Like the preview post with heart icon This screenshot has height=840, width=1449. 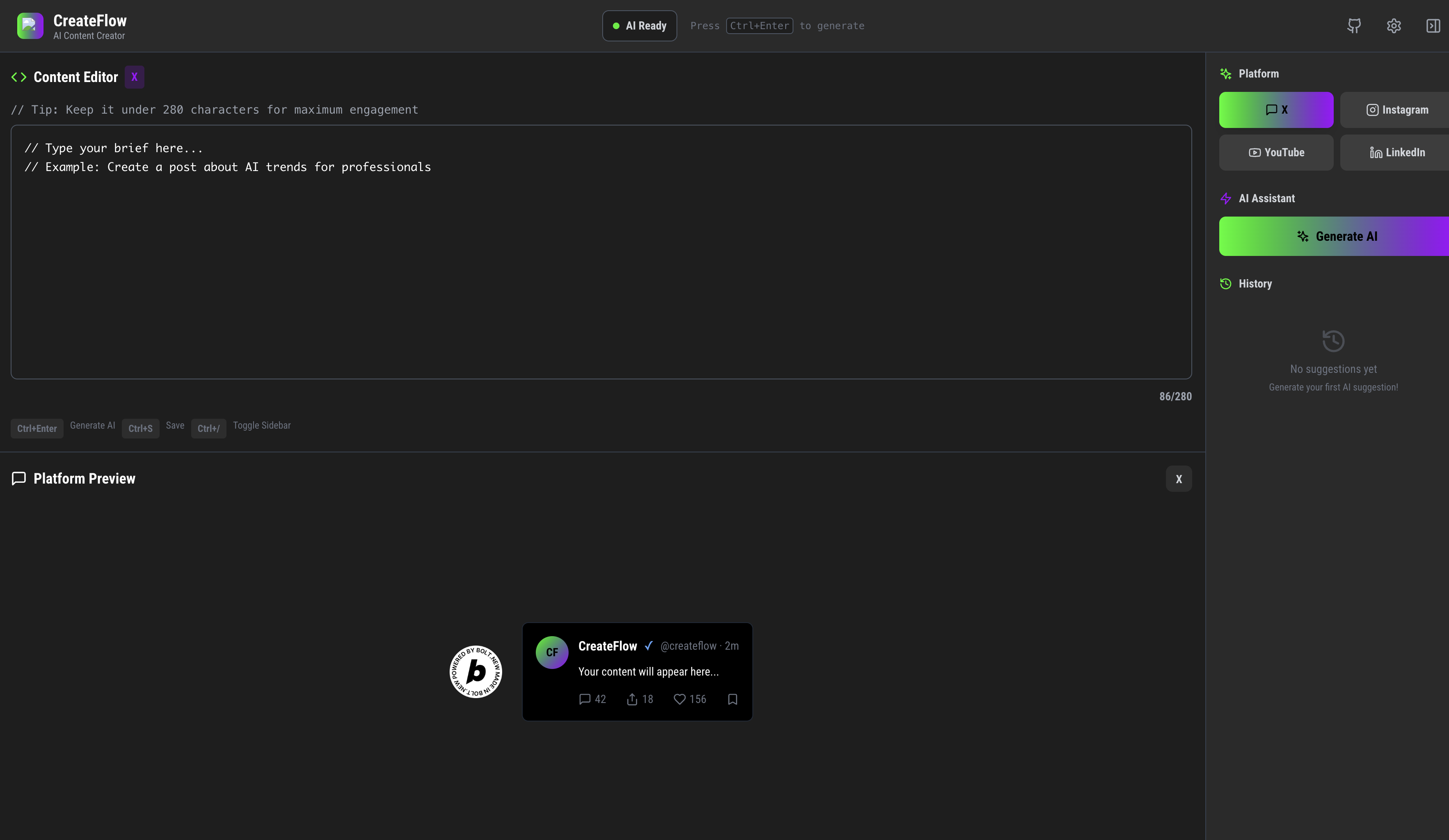click(x=679, y=699)
